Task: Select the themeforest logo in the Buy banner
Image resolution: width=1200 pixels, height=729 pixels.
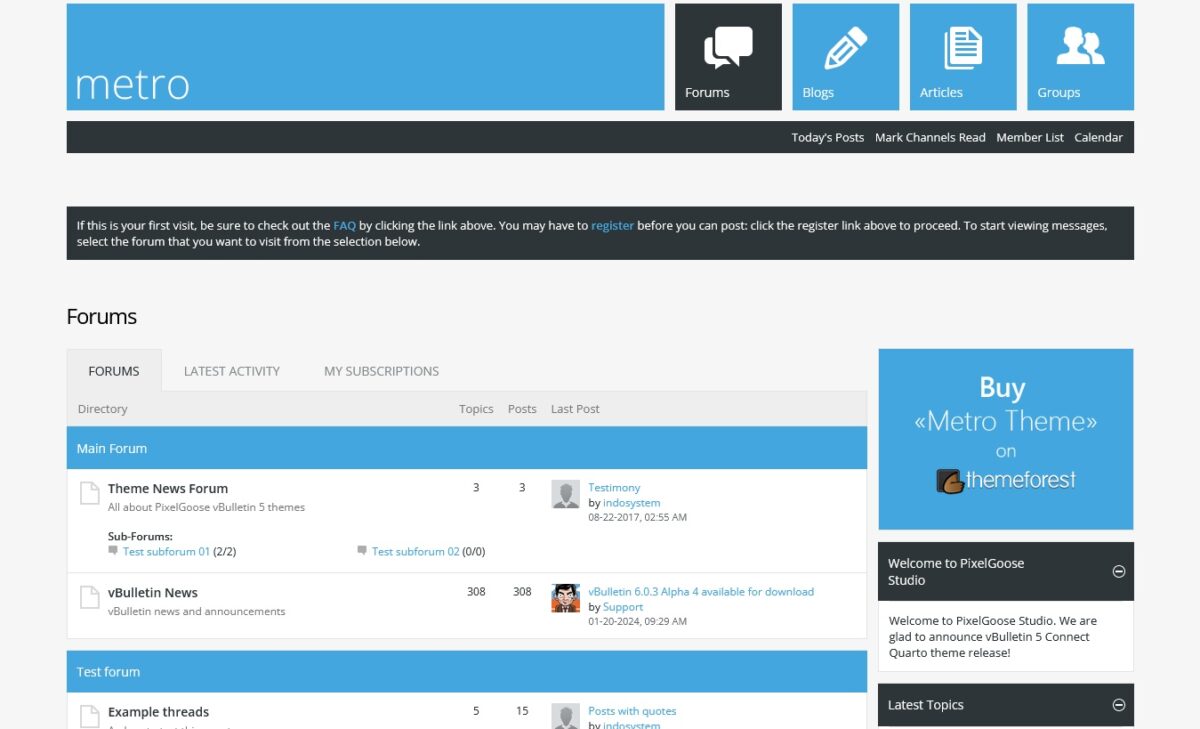Action: [1005, 480]
